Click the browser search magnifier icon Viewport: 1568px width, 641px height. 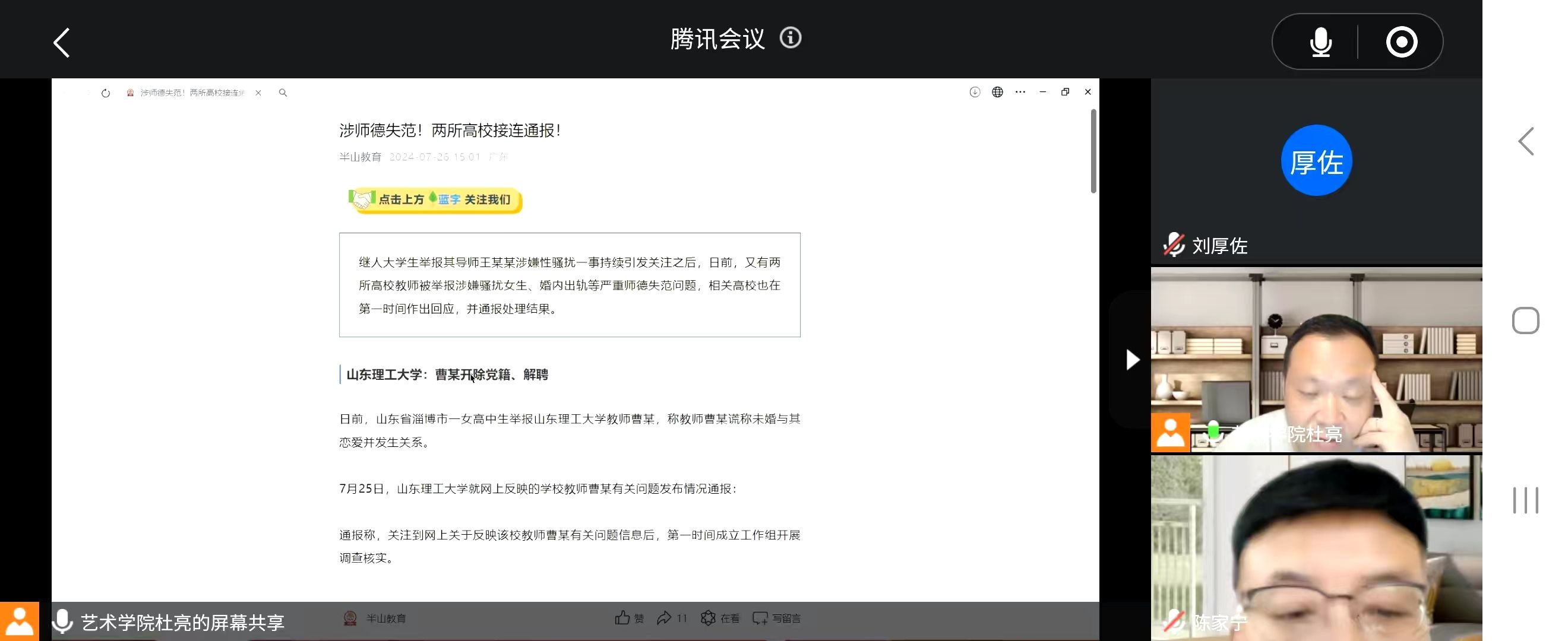tap(283, 93)
